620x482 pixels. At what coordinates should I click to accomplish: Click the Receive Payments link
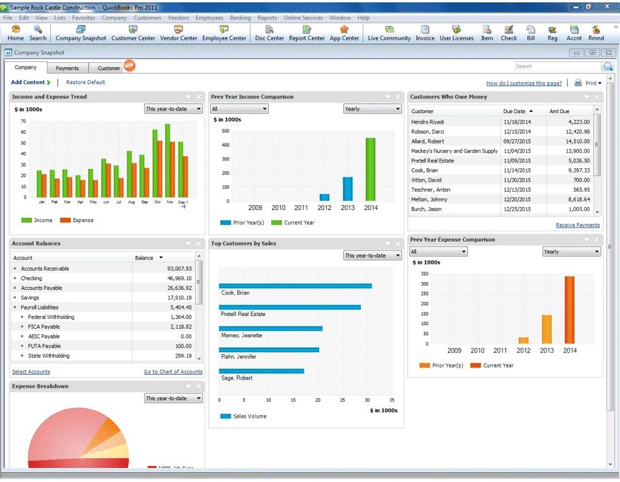click(578, 225)
